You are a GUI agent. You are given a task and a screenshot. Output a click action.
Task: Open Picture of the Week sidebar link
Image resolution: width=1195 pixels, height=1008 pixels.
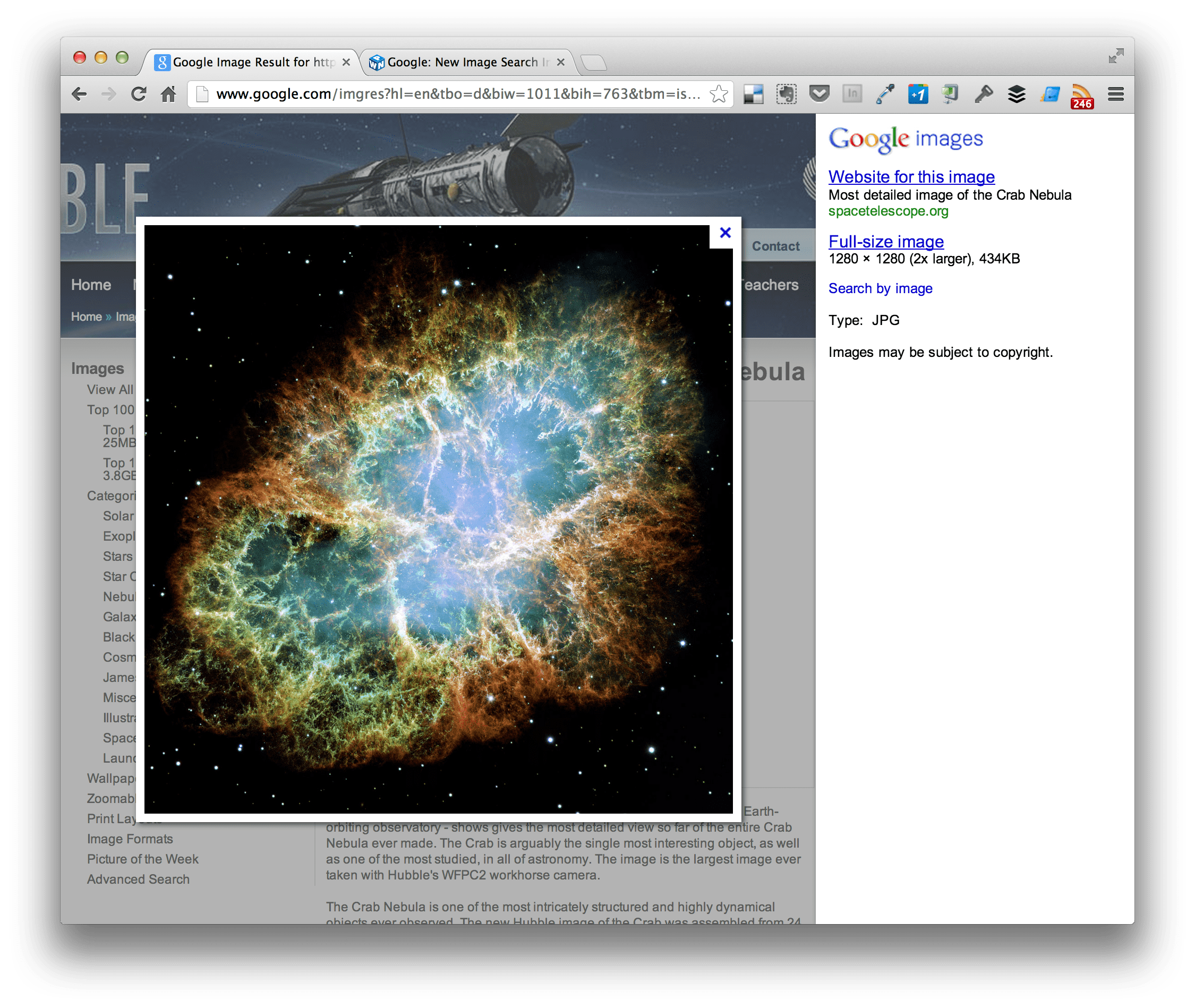142,859
